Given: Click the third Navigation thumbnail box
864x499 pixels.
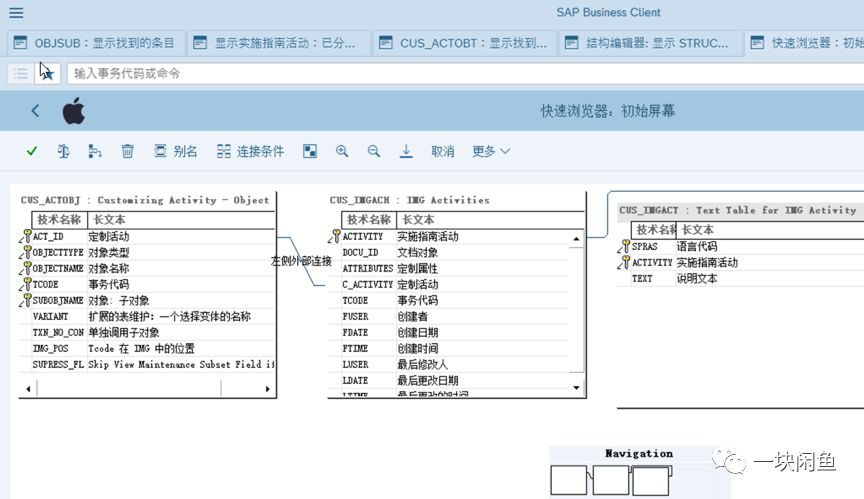Looking at the screenshot, I should click(x=651, y=480).
